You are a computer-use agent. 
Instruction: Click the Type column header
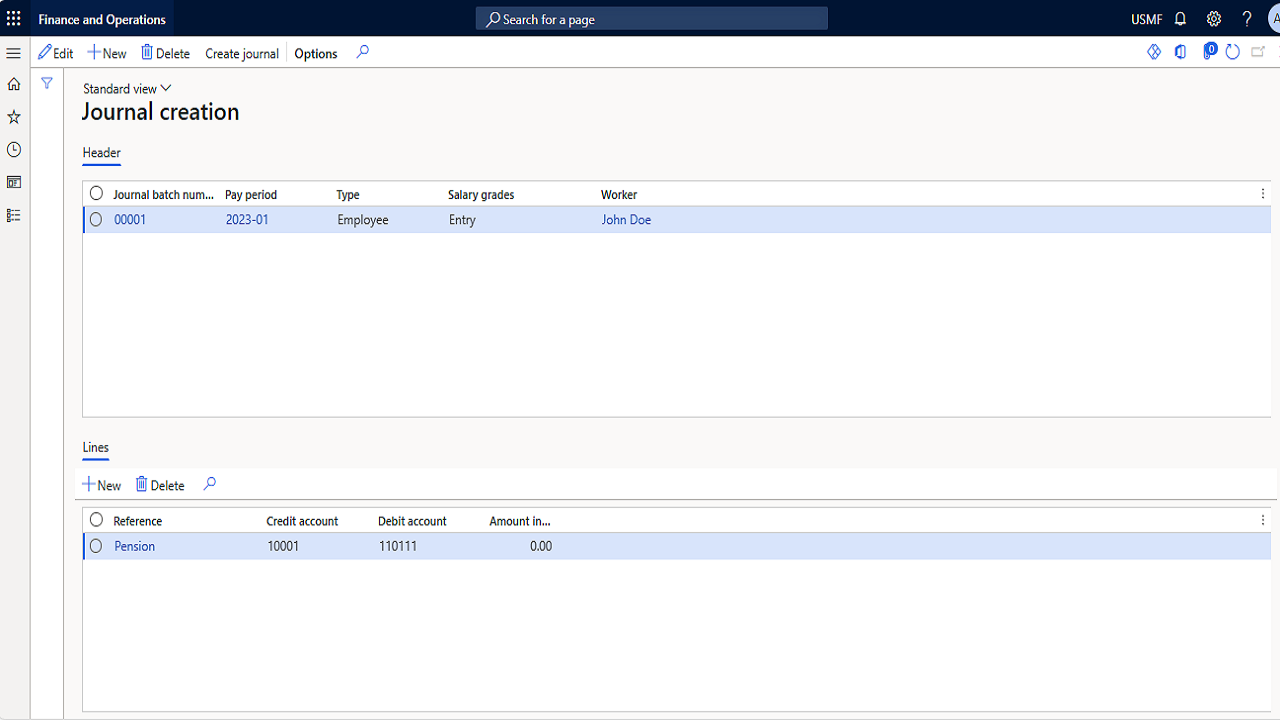tap(348, 195)
